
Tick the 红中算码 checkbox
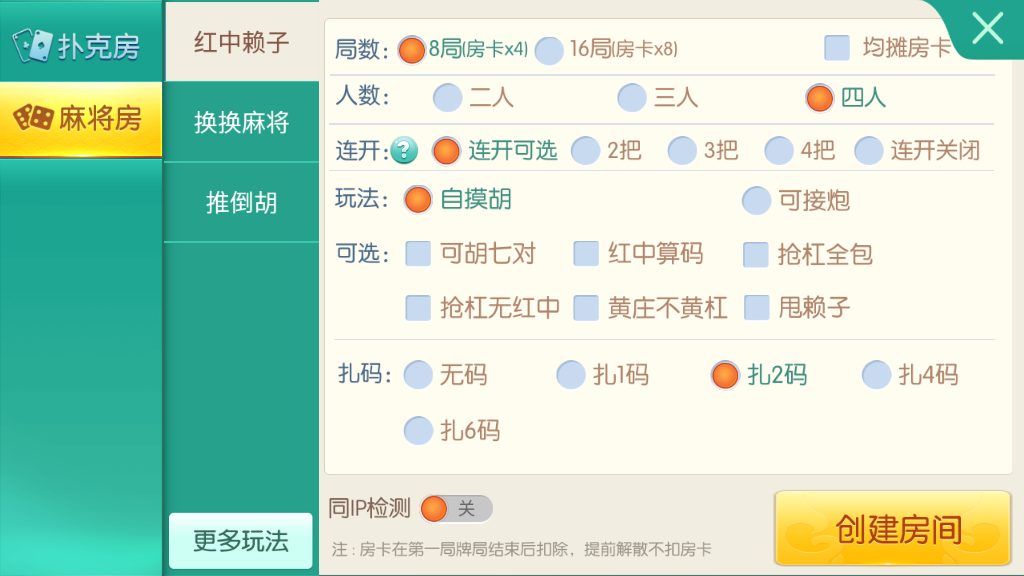pos(586,254)
